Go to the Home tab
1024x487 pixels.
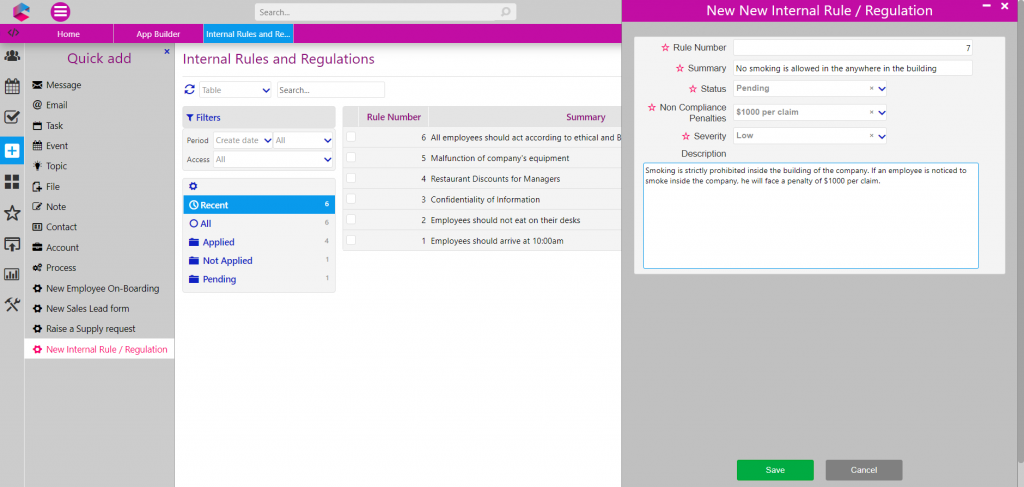pos(68,34)
